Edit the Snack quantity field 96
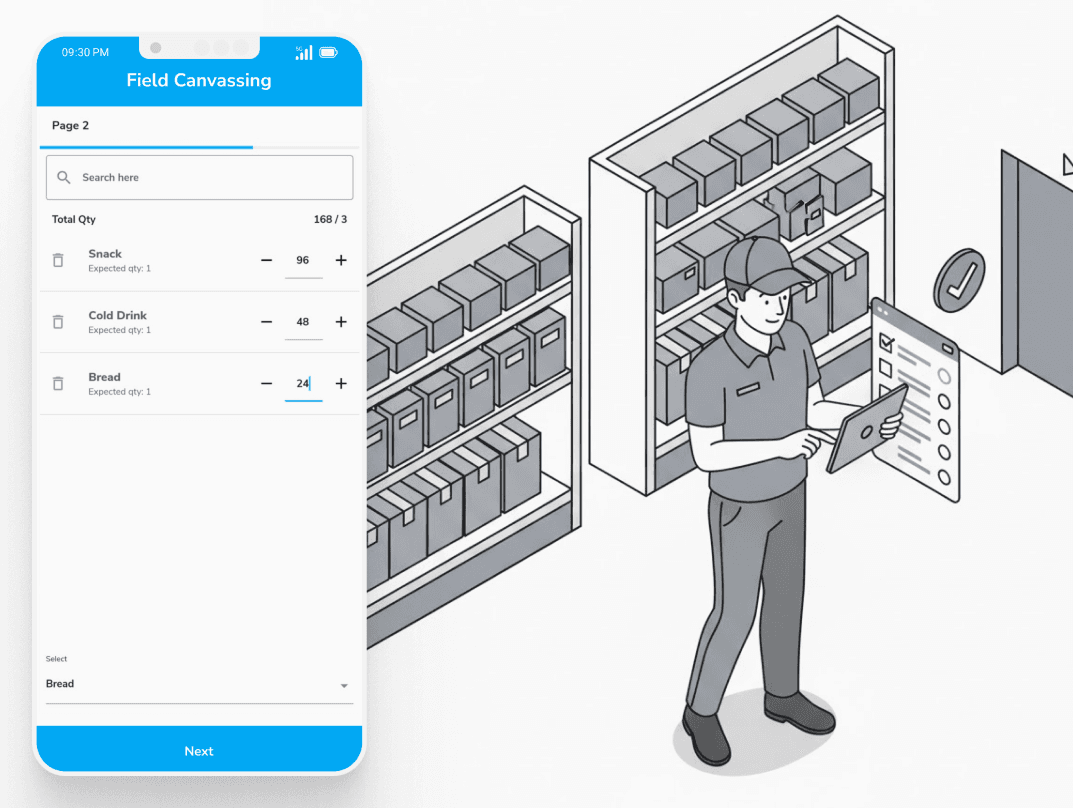The image size is (1073, 808). (x=303, y=260)
